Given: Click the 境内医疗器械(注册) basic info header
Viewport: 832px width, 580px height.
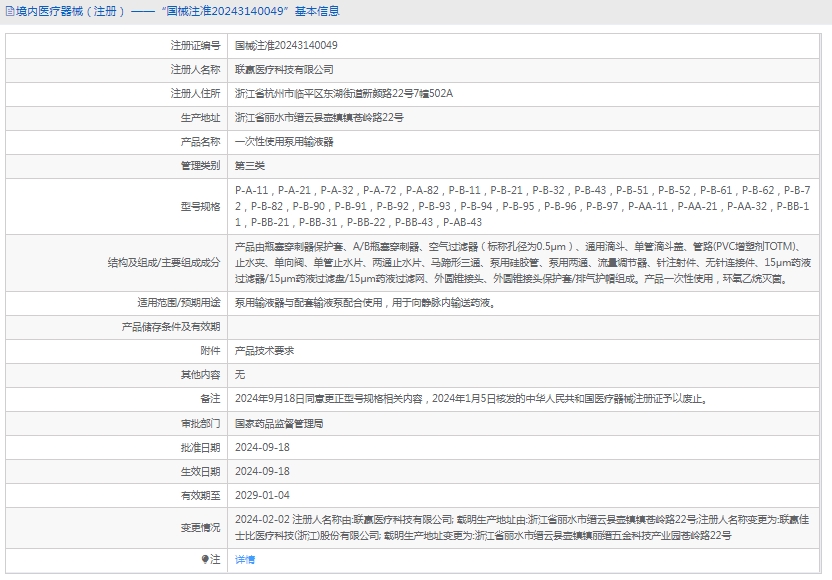Looking at the screenshot, I should [x=175, y=12].
